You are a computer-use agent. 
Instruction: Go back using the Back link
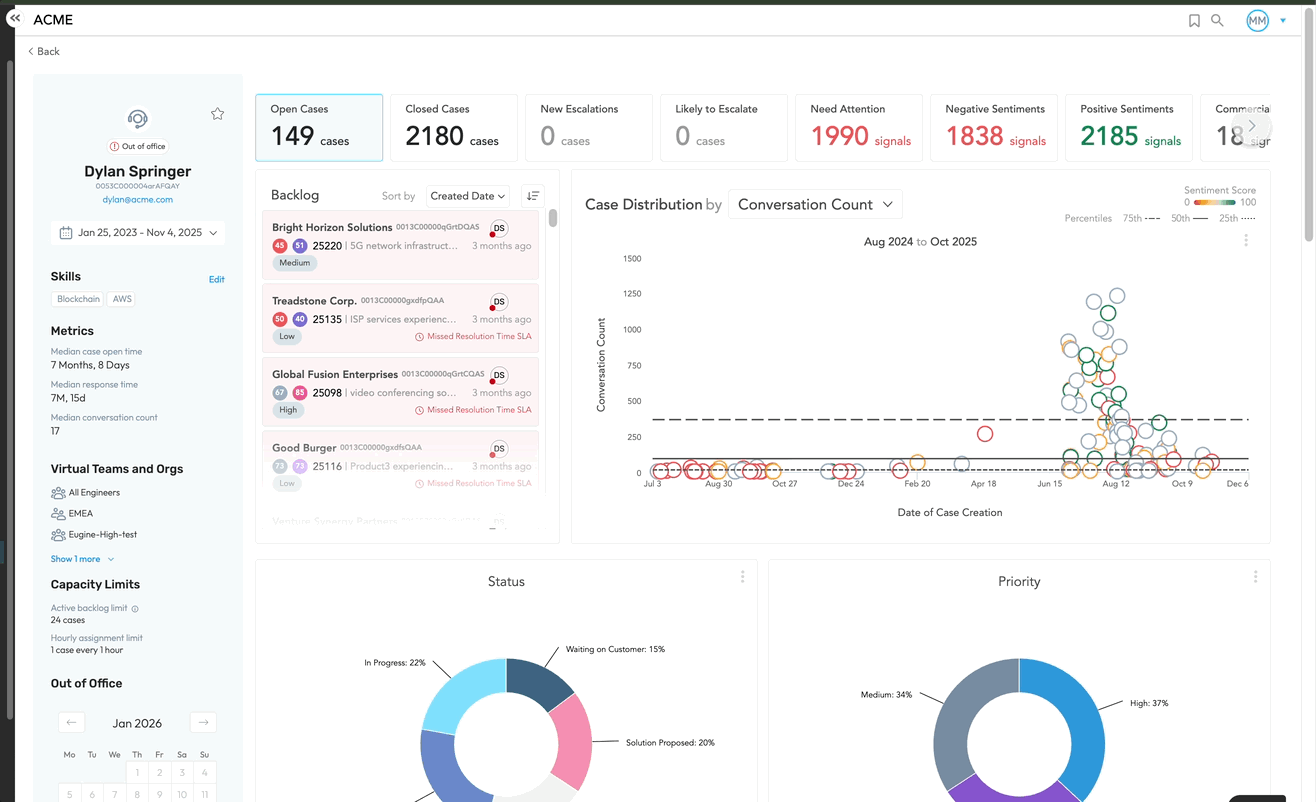44,51
